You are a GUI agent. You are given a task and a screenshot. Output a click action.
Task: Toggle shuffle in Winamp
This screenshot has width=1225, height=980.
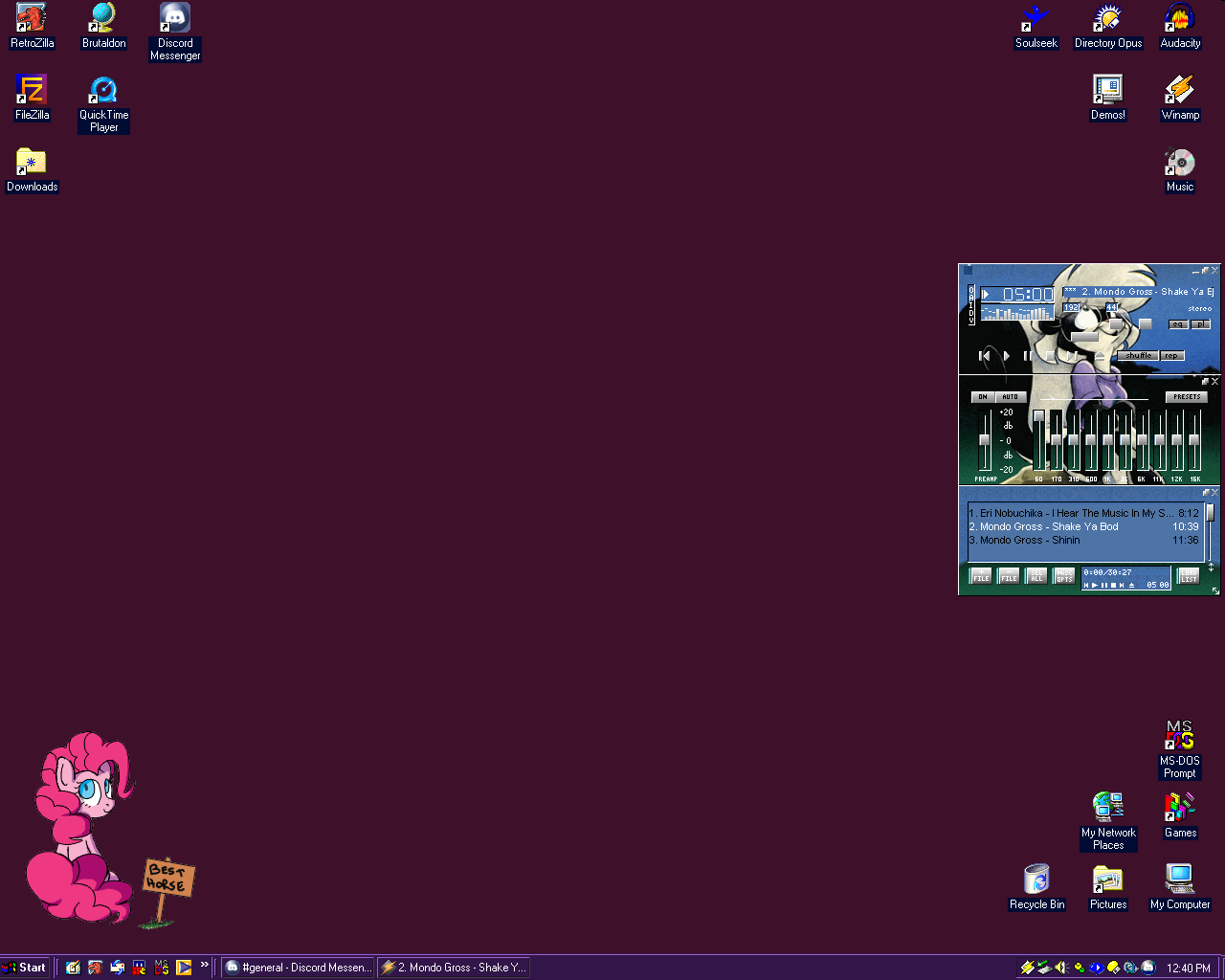1138,356
